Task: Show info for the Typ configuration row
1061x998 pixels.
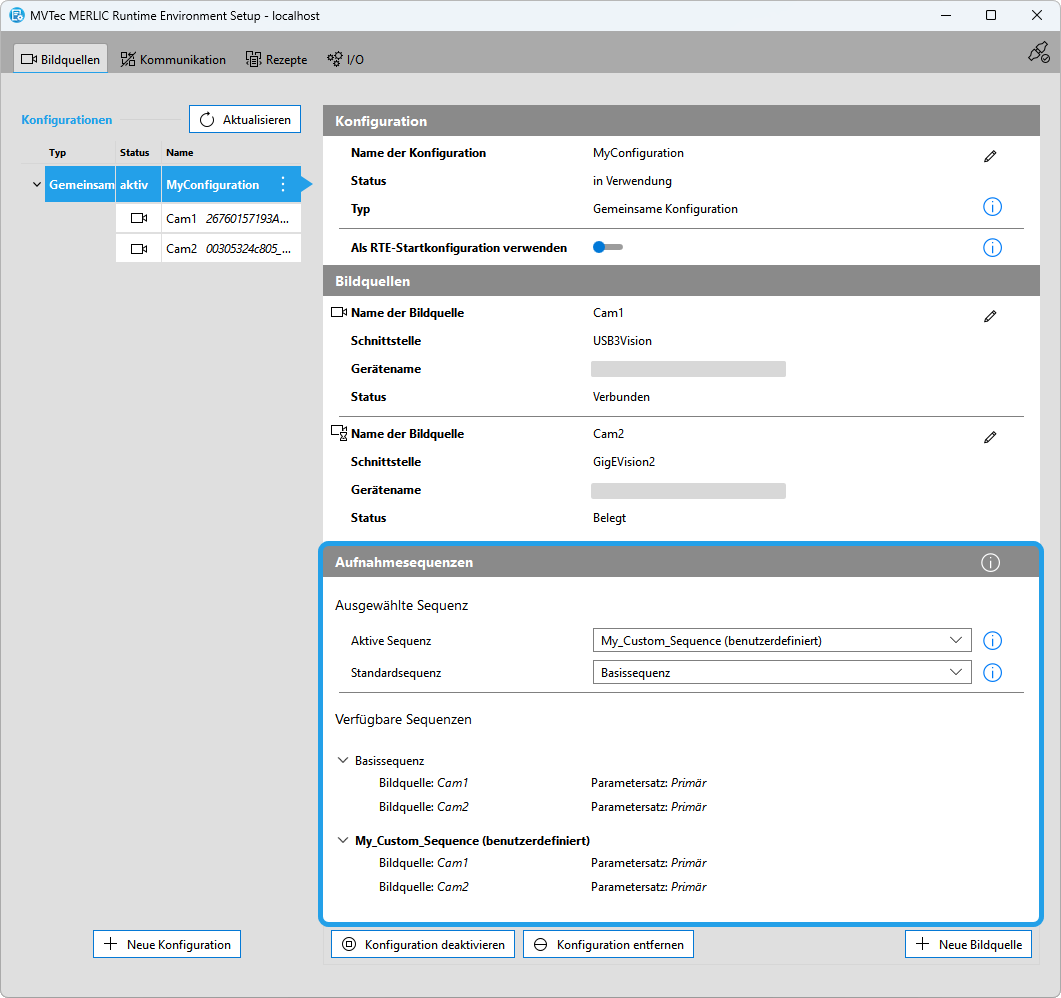Action: point(992,207)
